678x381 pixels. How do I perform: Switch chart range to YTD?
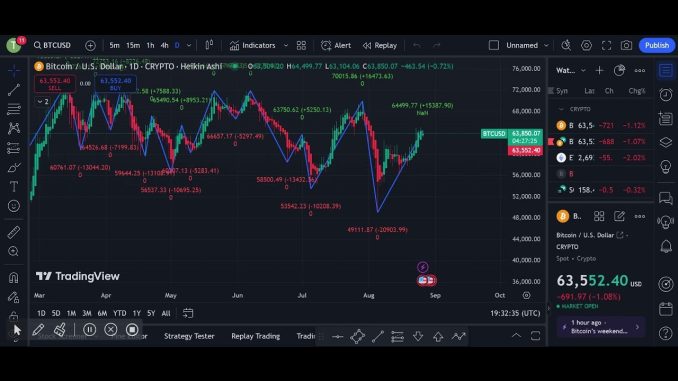coord(120,313)
